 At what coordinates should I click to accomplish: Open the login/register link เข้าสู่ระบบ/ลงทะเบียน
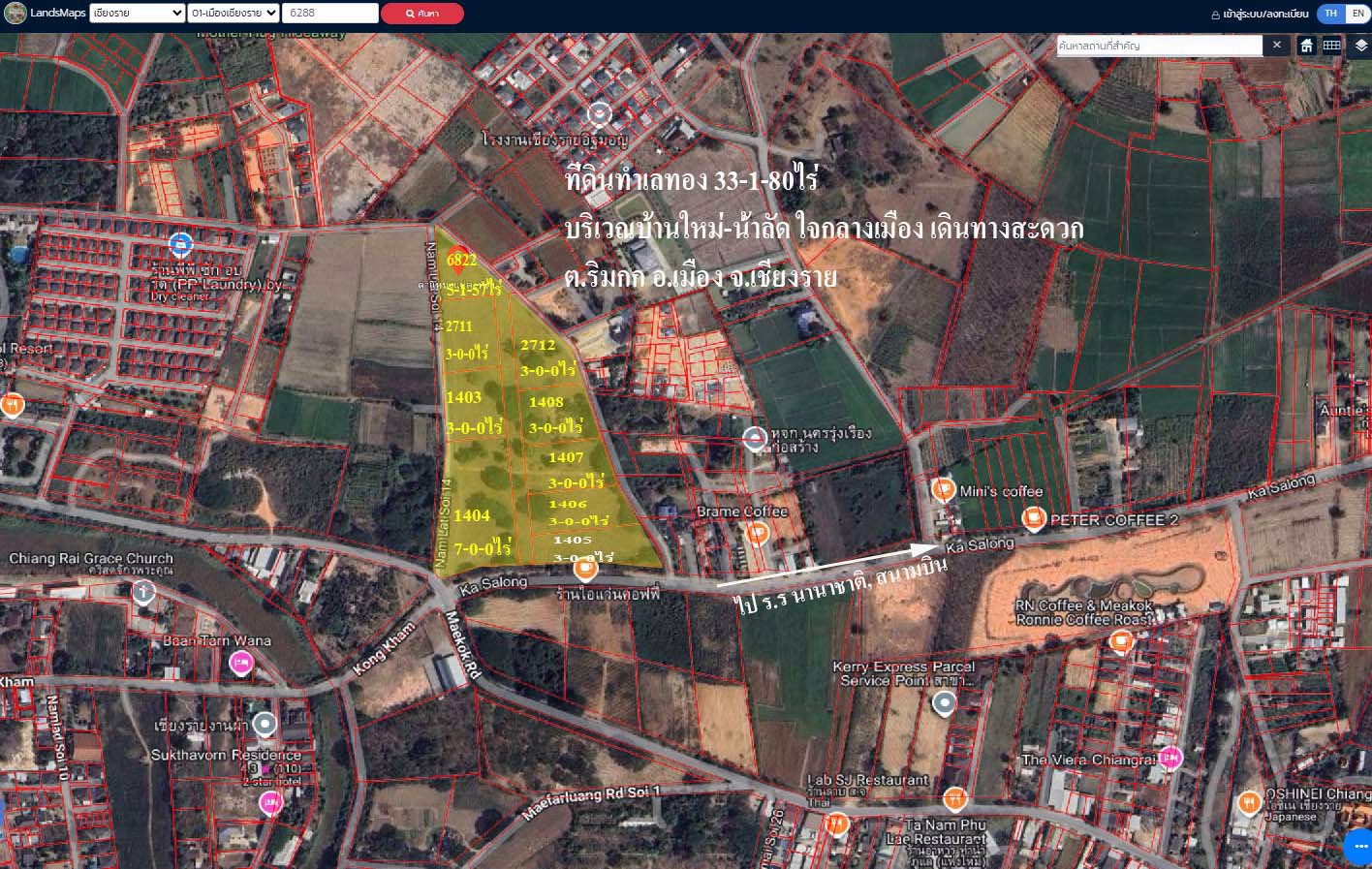point(1260,14)
